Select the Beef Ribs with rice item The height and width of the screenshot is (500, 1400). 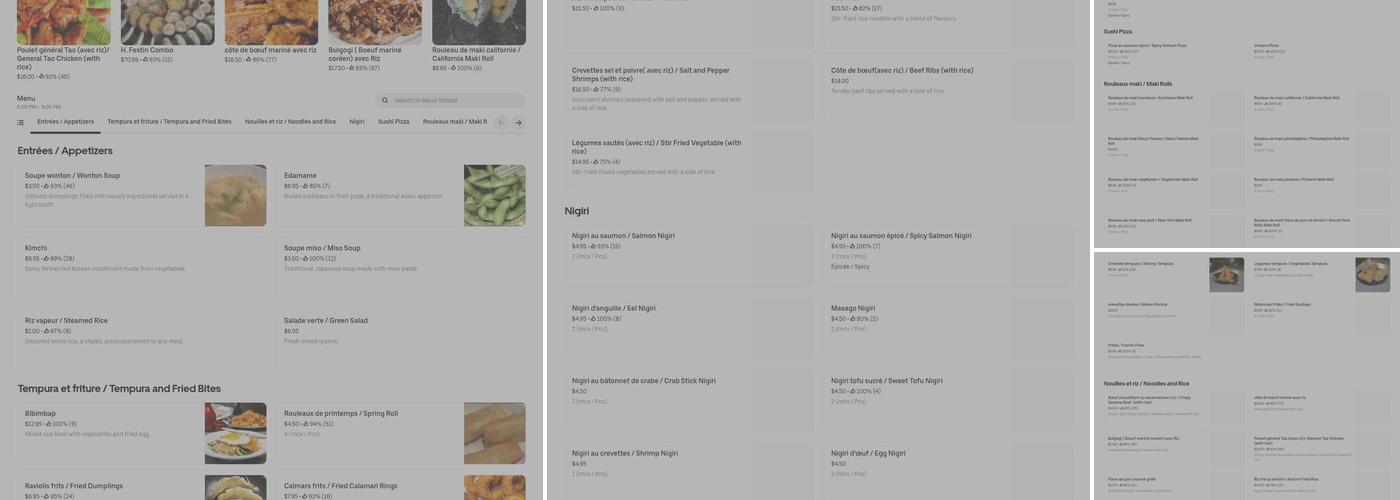[948, 90]
